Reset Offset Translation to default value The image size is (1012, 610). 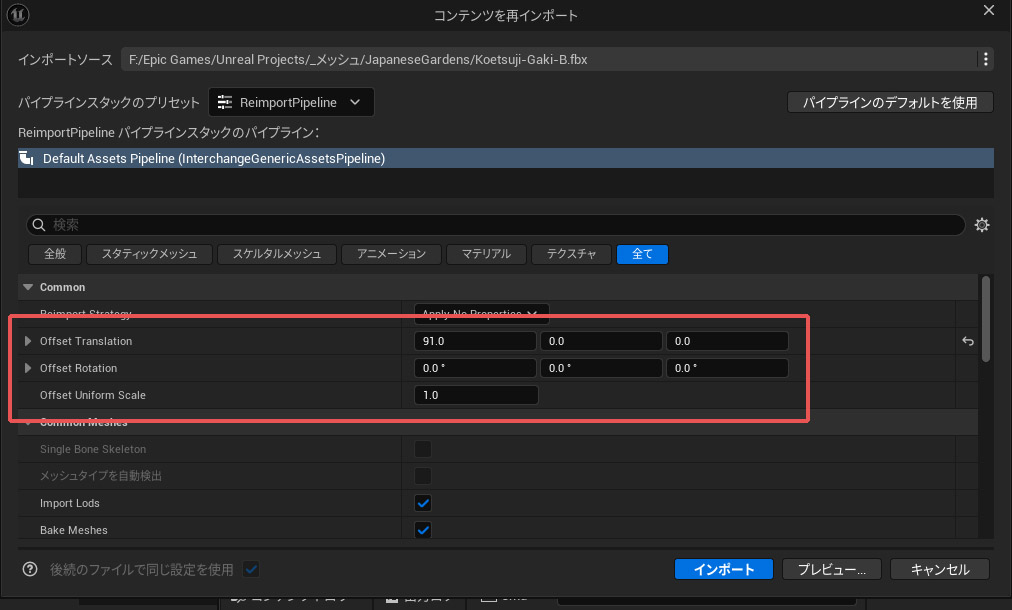click(968, 342)
